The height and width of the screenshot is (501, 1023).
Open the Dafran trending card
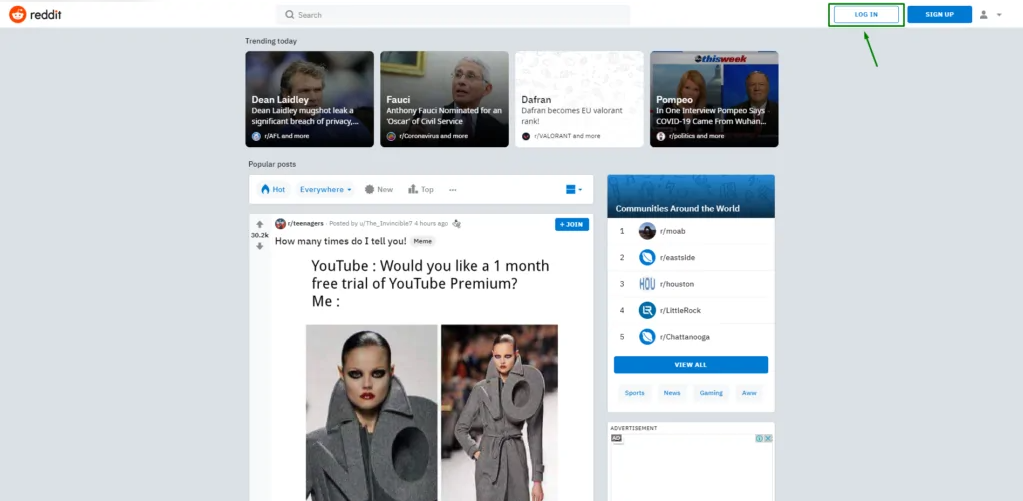click(578, 99)
